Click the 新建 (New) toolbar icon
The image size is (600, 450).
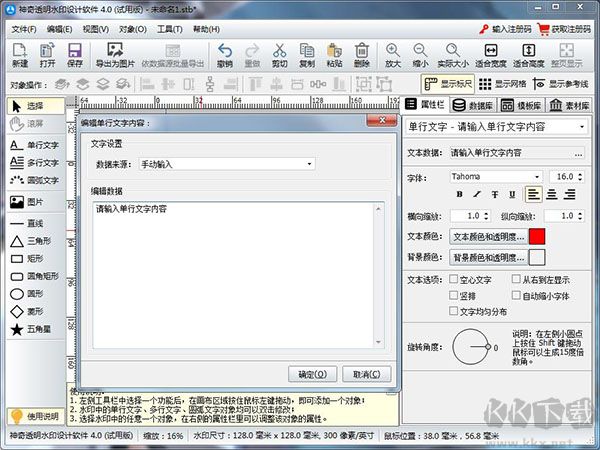tap(20, 54)
